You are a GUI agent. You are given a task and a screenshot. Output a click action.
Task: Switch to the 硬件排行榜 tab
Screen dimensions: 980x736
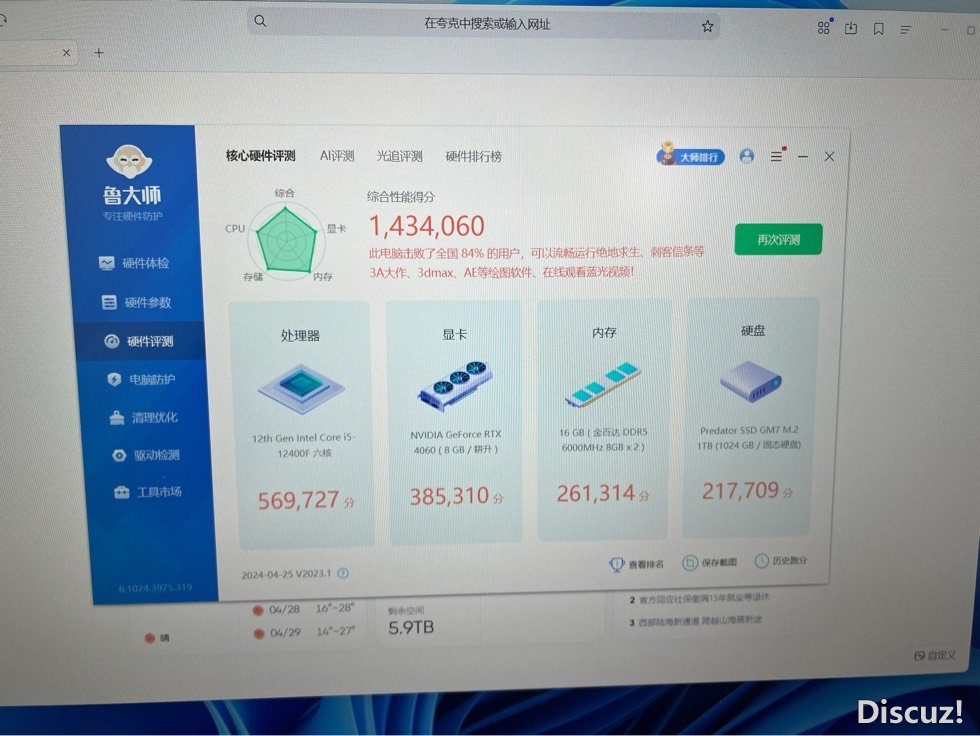point(474,156)
